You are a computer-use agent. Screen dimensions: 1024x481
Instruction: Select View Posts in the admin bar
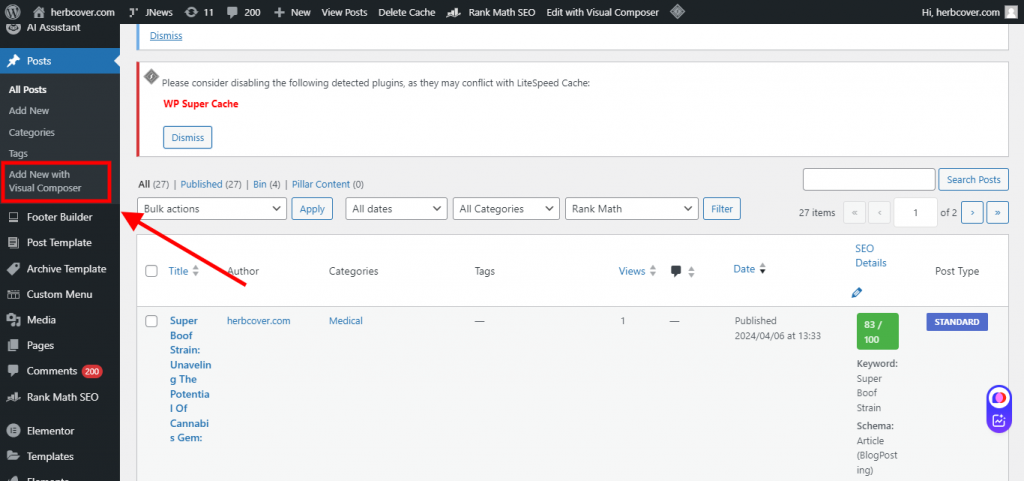344,12
